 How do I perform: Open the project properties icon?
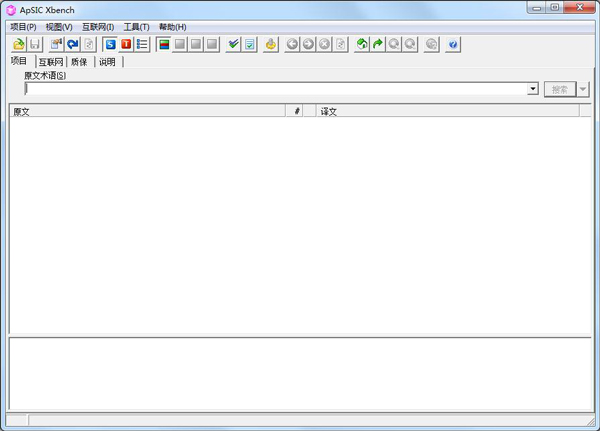click(x=56, y=44)
